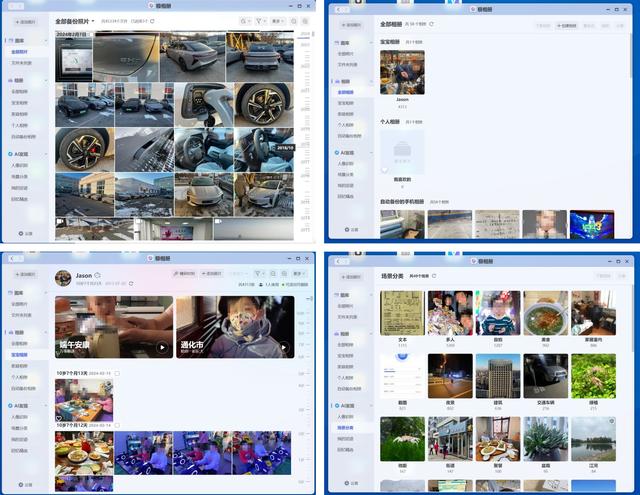Go back using the arrow in the Jason window
Viewport: 640px width, 495px height.
click(x=12, y=258)
